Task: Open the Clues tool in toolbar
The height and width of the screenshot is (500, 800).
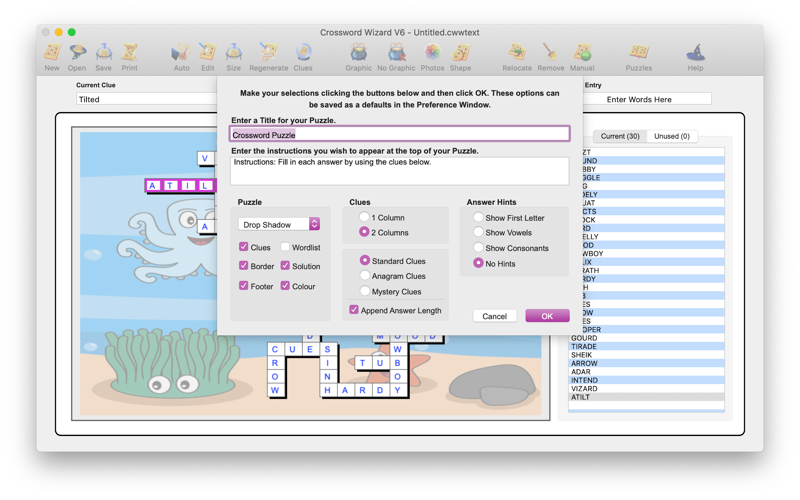Action: [303, 52]
